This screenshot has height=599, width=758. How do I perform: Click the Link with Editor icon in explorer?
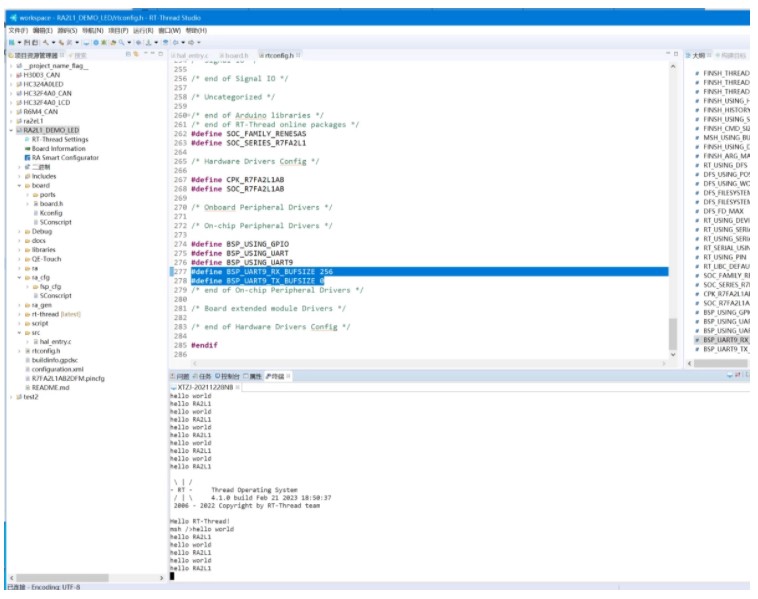point(136,54)
